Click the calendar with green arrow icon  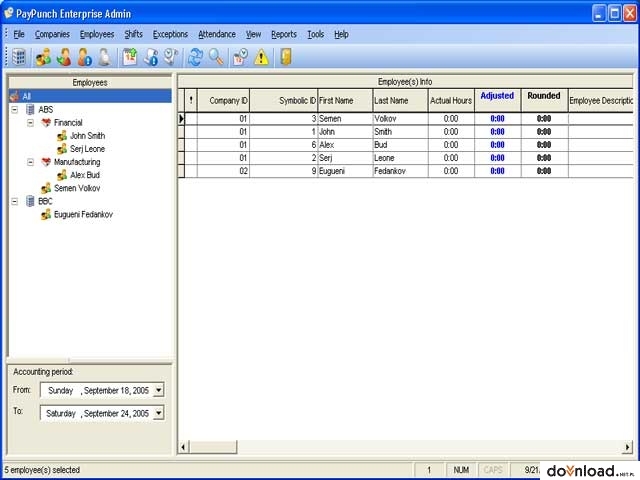click(130, 57)
